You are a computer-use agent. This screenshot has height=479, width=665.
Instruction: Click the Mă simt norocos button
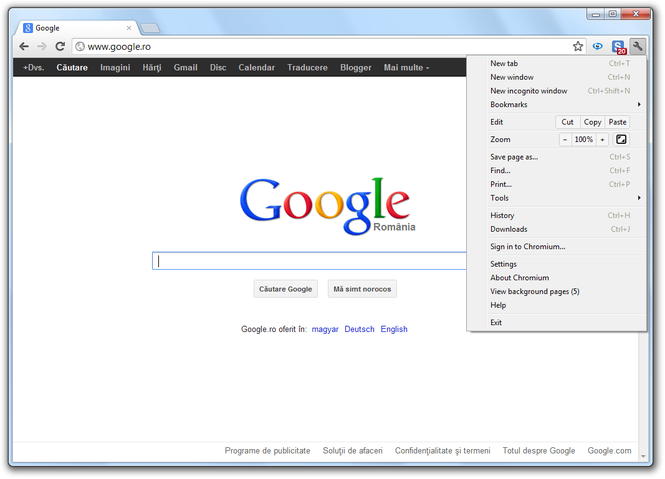(x=362, y=289)
